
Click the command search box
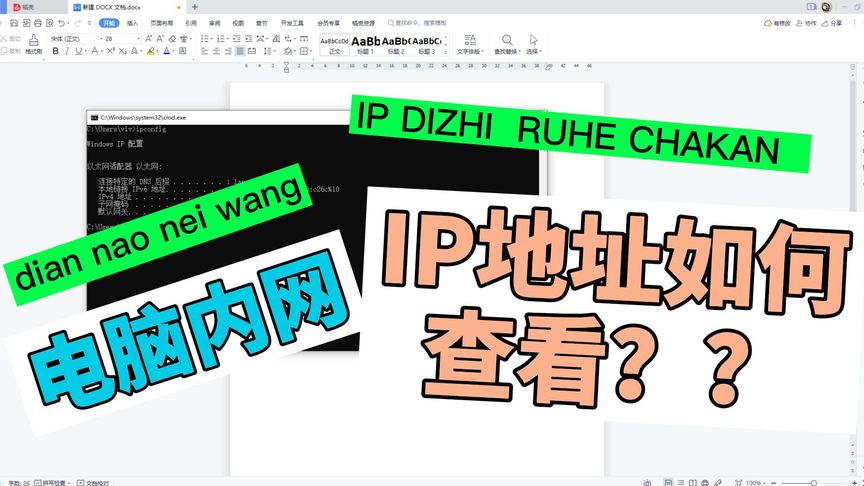click(x=417, y=23)
